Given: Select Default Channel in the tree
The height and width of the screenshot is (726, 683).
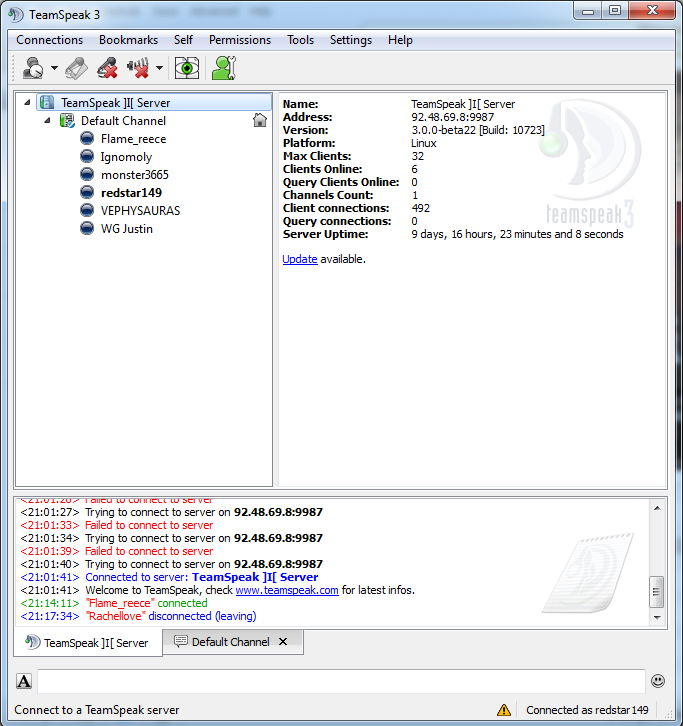Looking at the screenshot, I should point(123,121).
